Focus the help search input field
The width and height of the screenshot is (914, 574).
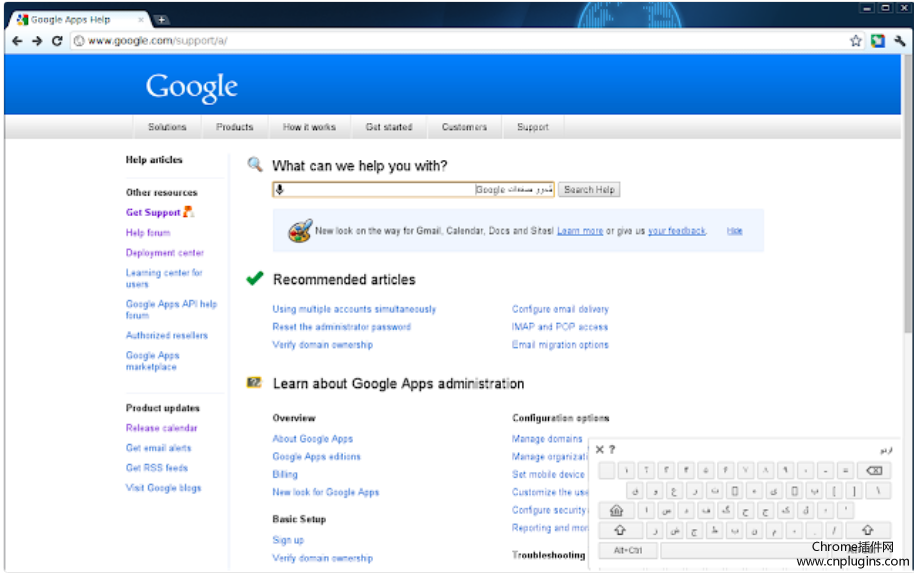coord(413,189)
